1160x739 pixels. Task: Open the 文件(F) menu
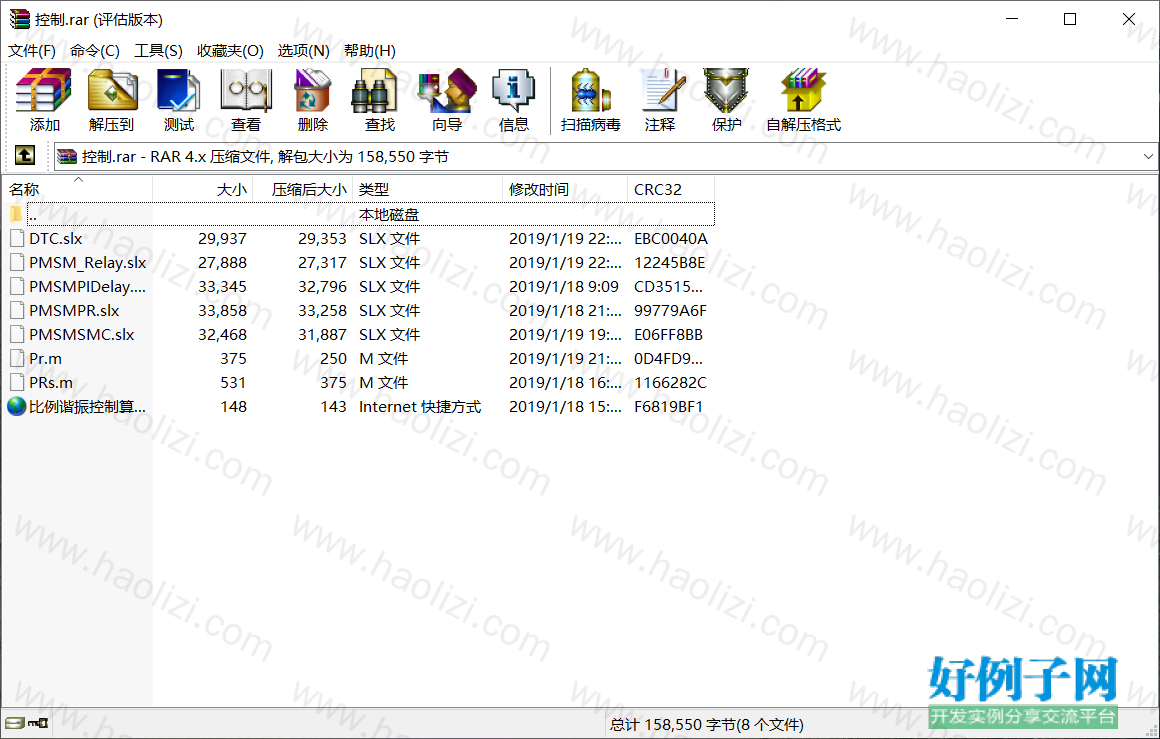(32, 50)
